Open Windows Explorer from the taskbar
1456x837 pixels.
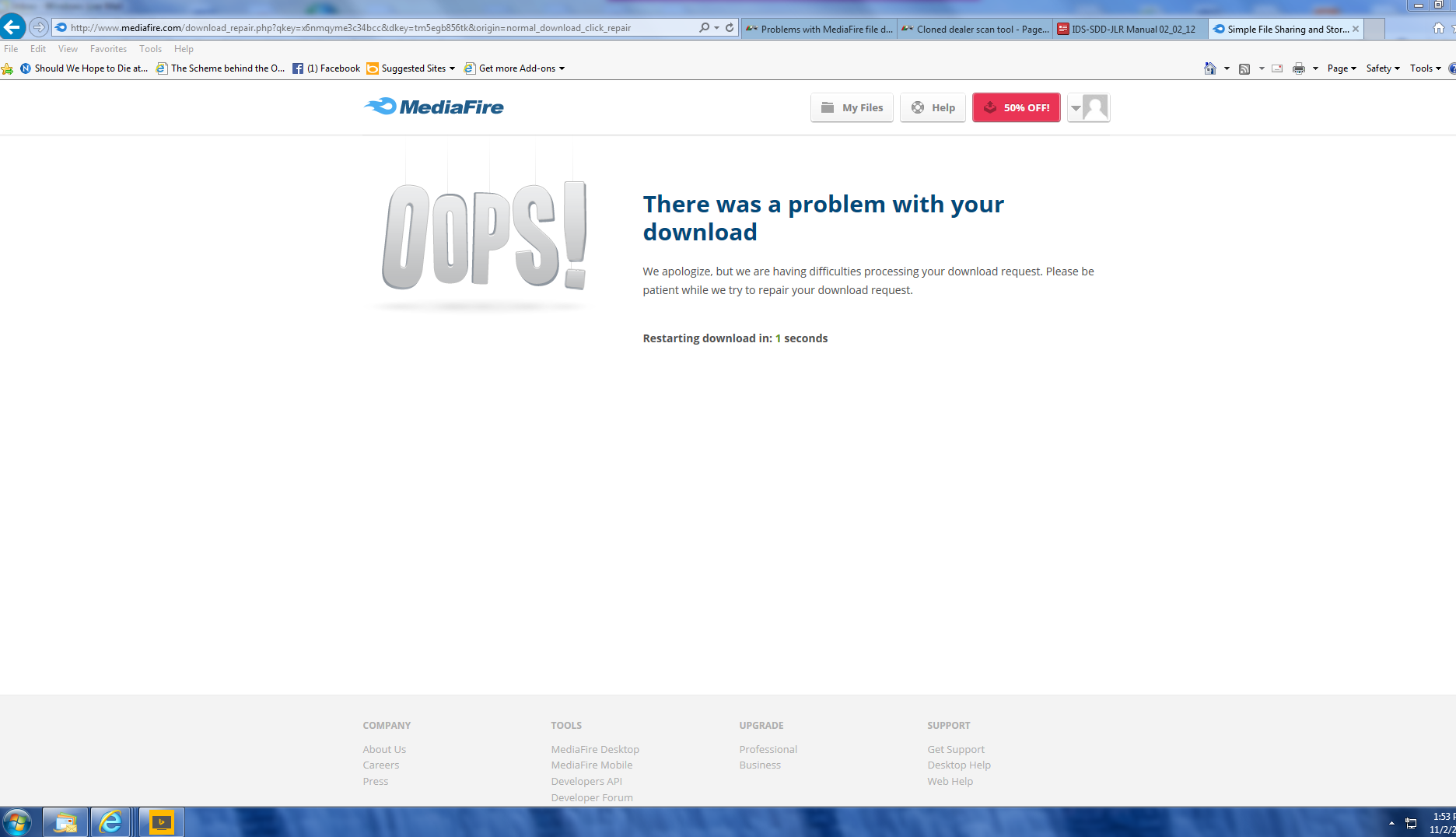pos(65,822)
